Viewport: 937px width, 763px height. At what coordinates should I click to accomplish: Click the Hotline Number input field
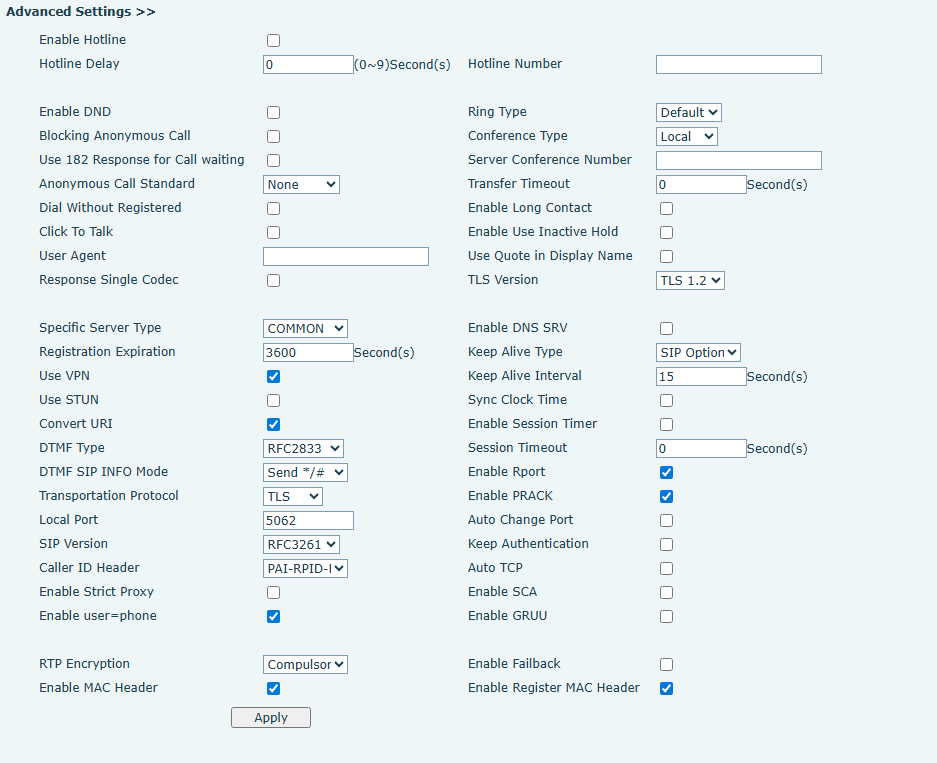738,65
